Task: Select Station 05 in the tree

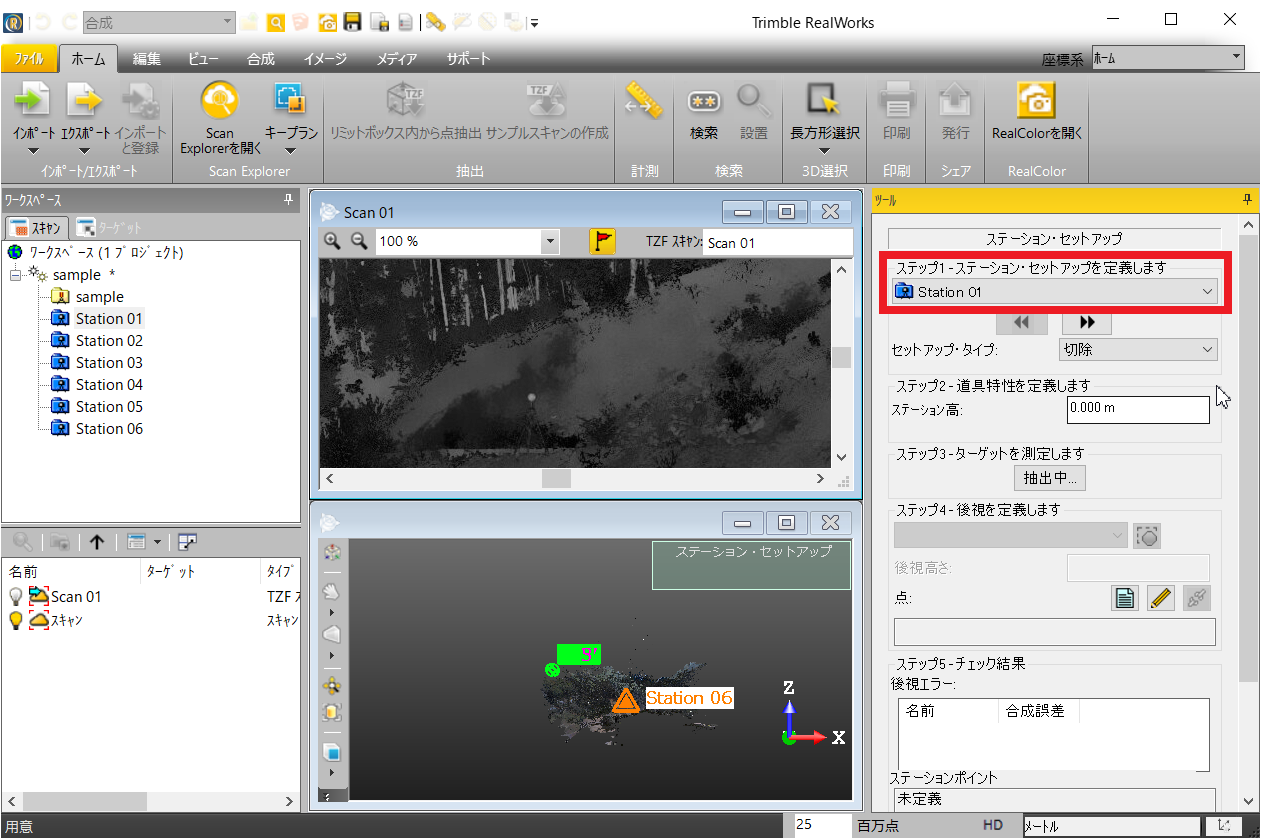Action: [x=109, y=407]
